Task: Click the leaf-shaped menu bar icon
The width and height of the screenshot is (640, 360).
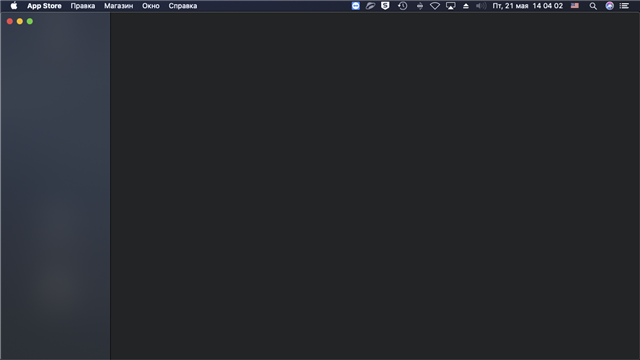Action: (x=370, y=6)
